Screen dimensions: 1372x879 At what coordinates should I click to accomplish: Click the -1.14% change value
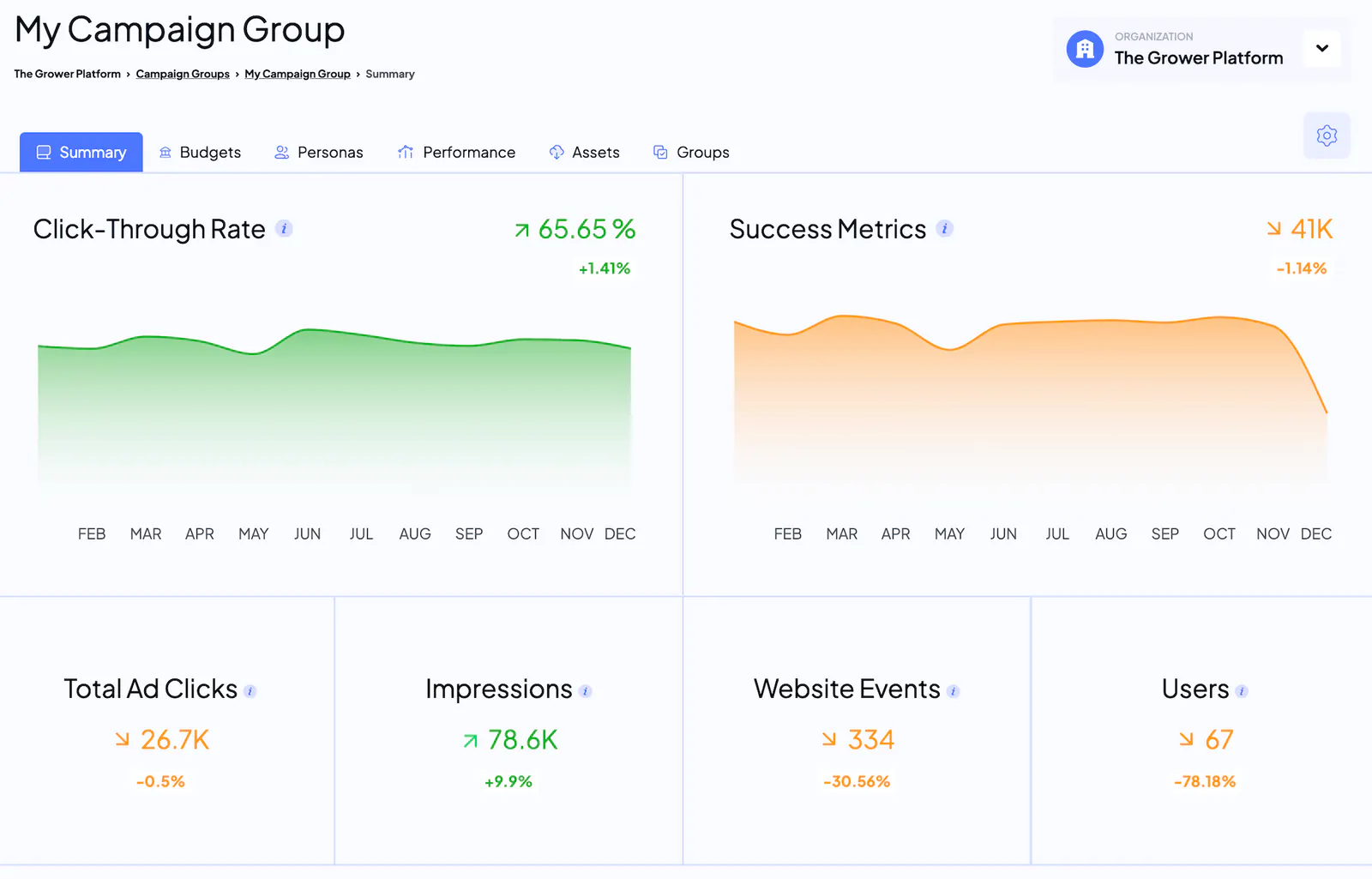pos(1302,268)
